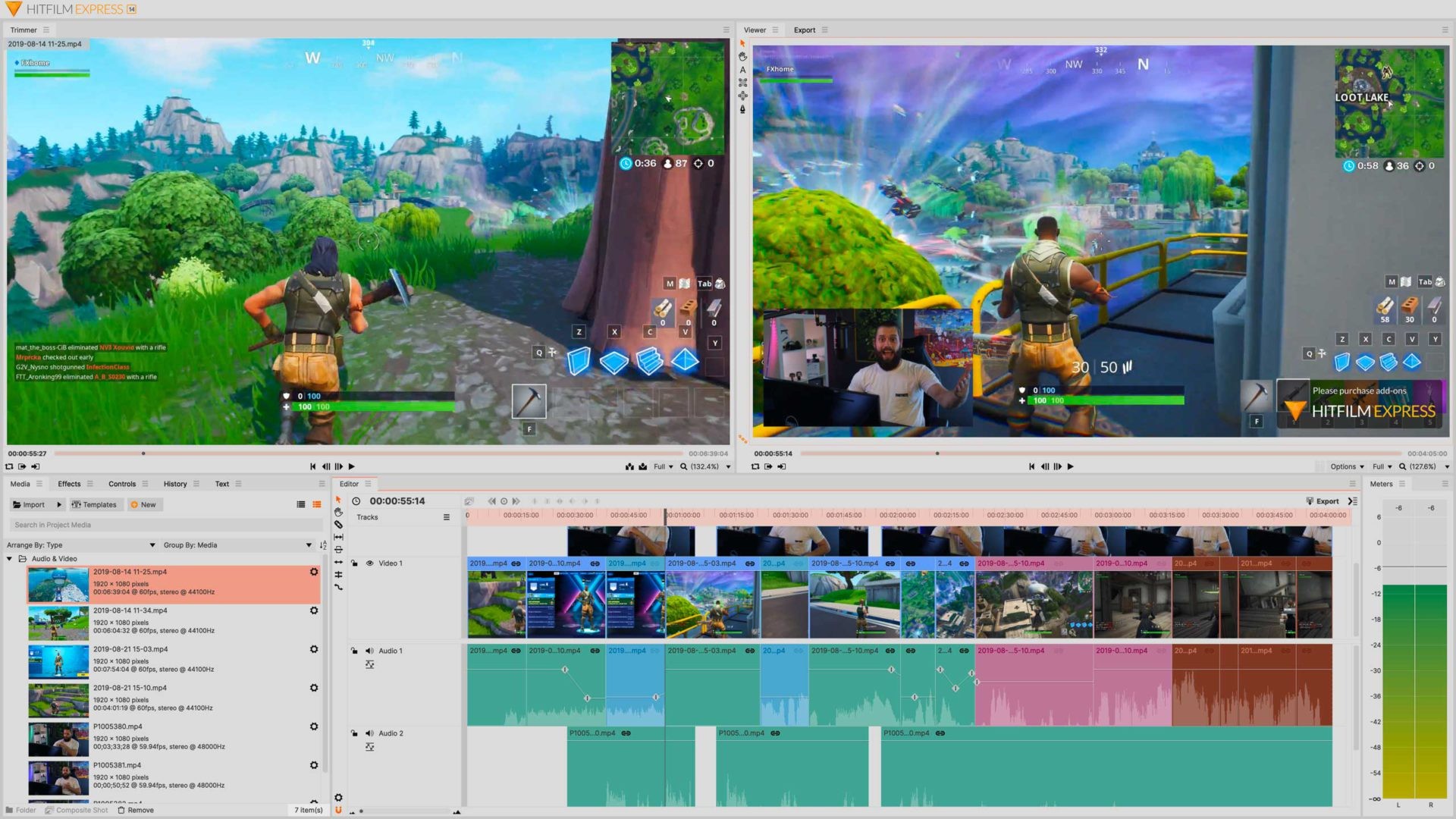This screenshot has height=819, width=1456.
Task: Click the arrow select tool in editor
Action: click(x=339, y=500)
